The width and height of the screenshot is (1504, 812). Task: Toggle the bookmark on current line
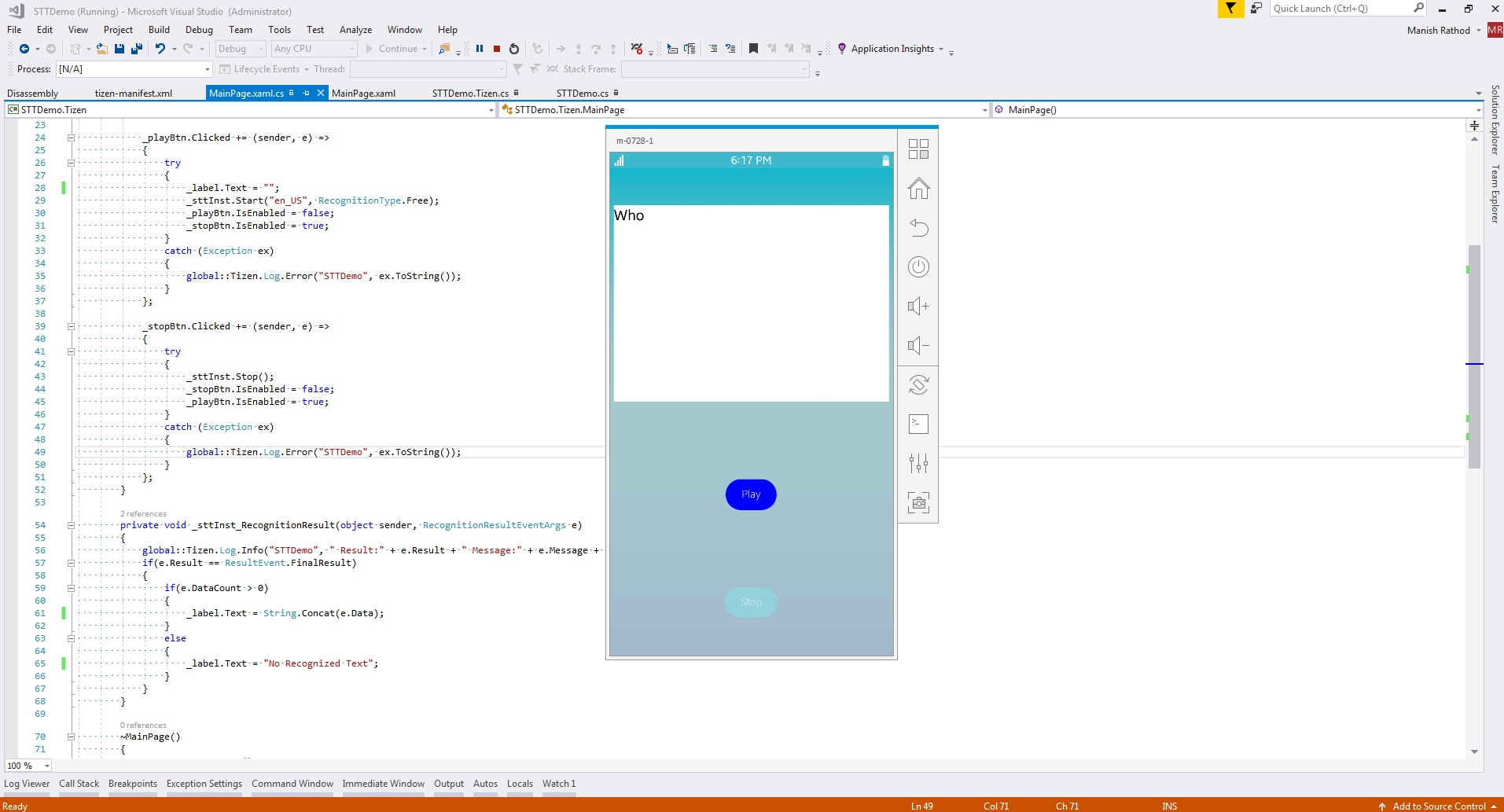[x=753, y=49]
